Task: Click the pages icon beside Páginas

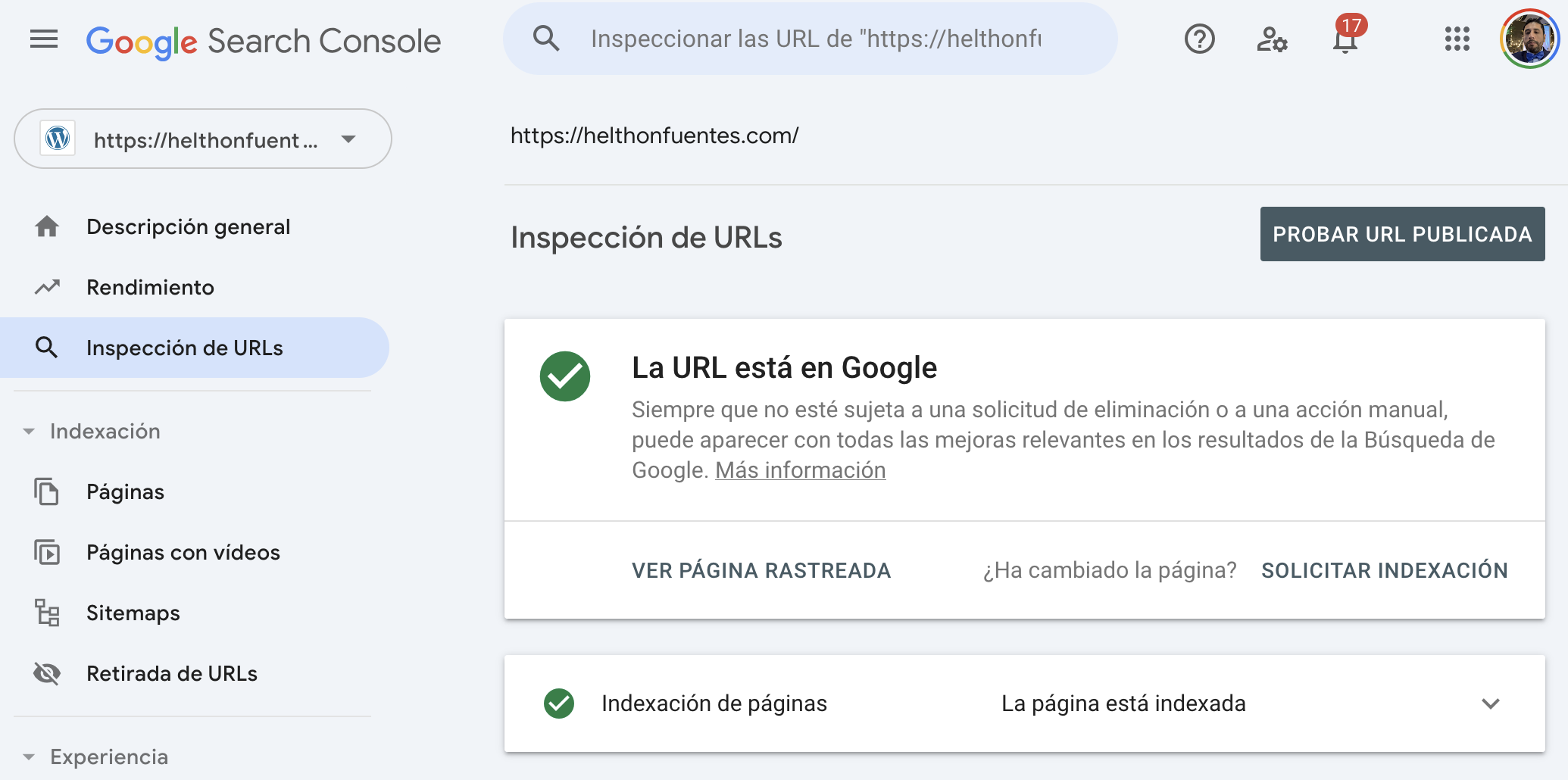Action: [x=47, y=491]
